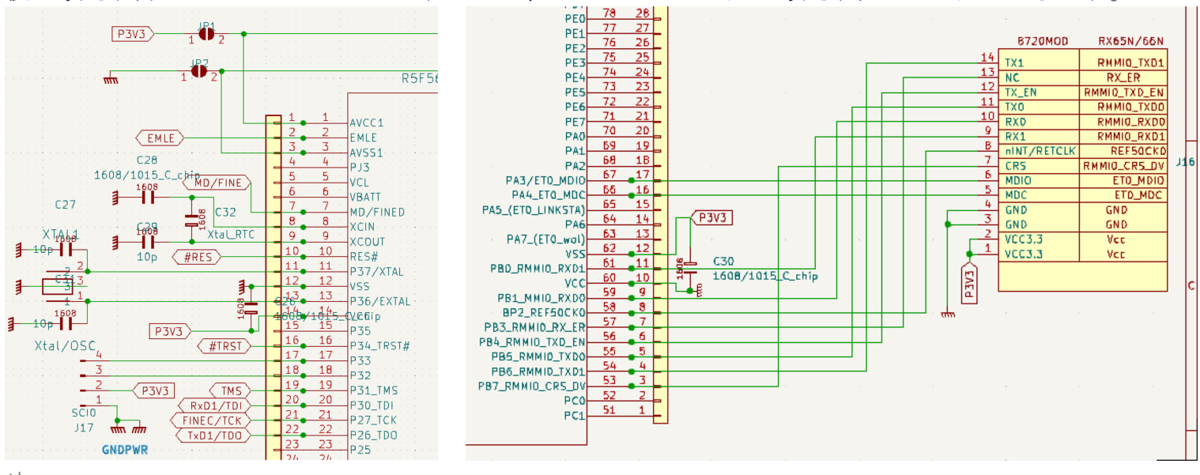
Task: Click the PB0_RMMI0_RXD1 pin label
Action: point(536,268)
